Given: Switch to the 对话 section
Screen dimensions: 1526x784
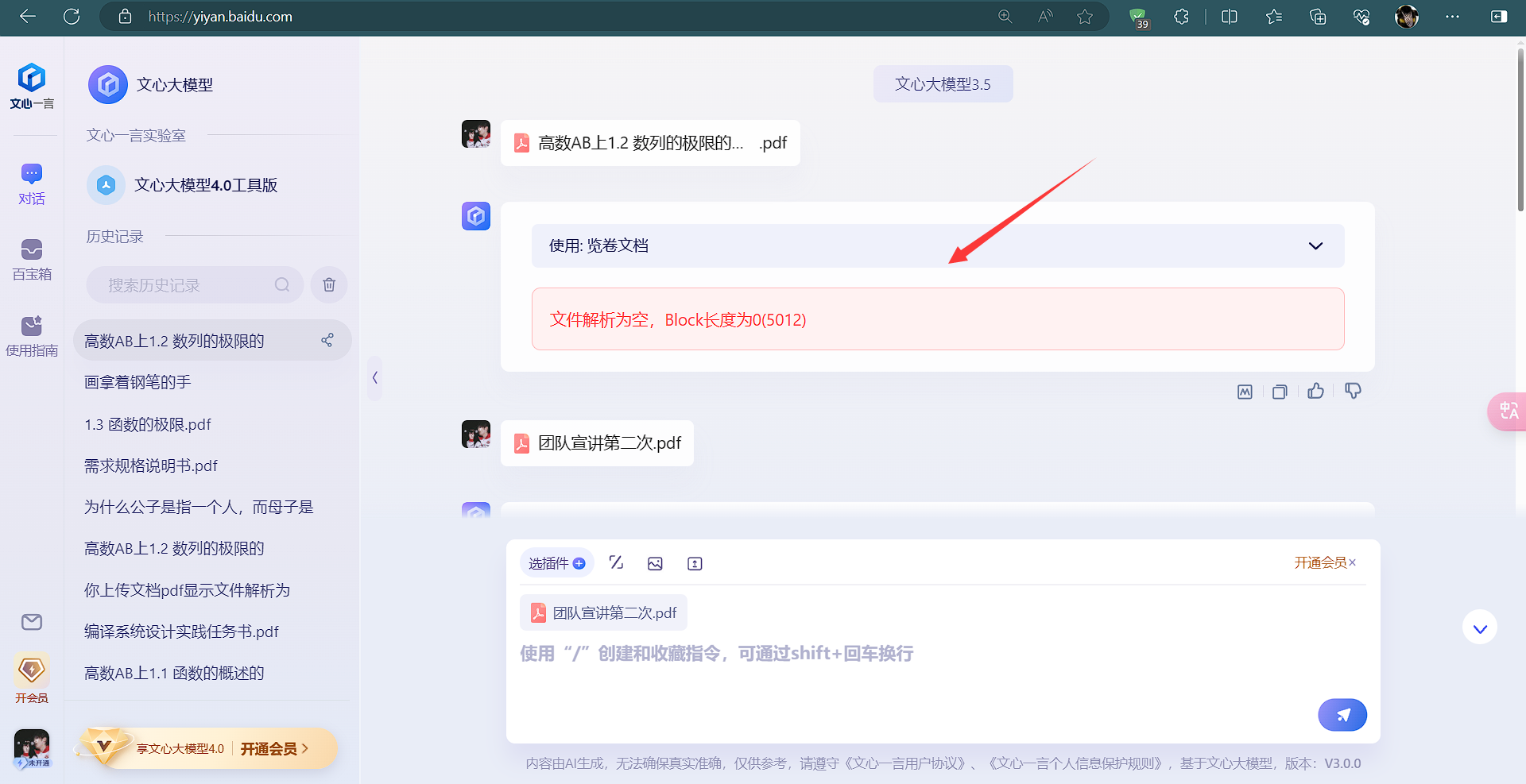Looking at the screenshot, I should [32, 184].
